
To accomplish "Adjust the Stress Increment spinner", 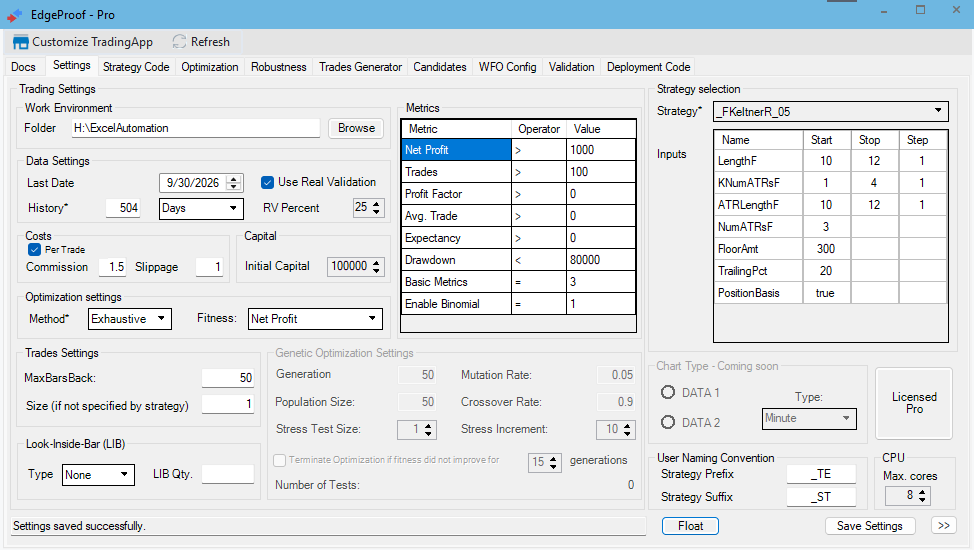I will pos(627,429).
